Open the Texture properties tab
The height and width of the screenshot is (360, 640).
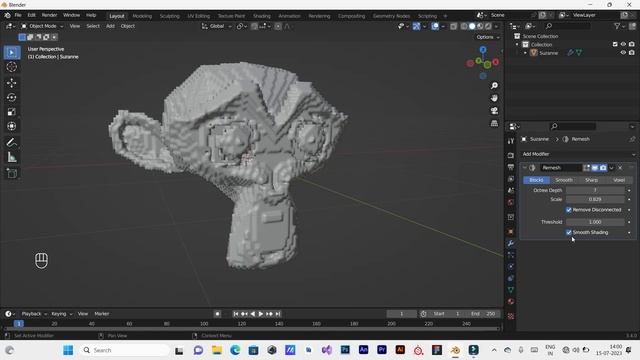pyautogui.click(x=511, y=316)
